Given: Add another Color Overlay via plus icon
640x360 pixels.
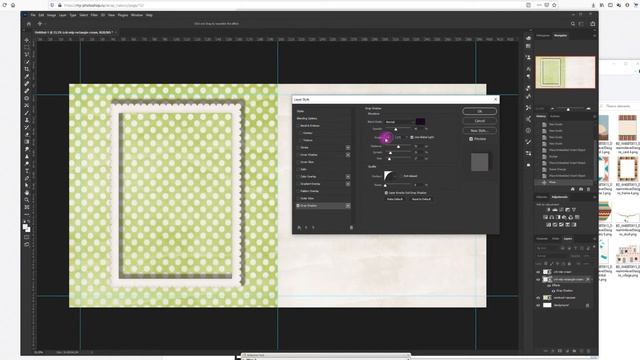Looking at the screenshot, I should (x=348, y=177).
